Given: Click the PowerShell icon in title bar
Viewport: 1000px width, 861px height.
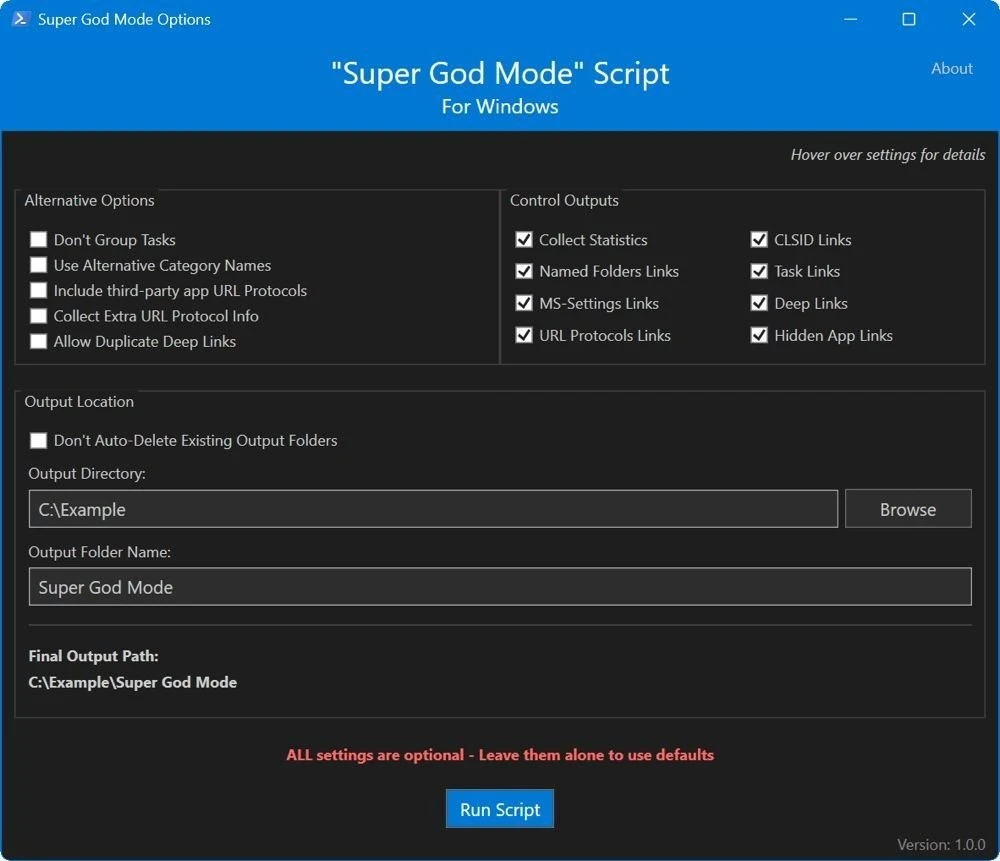Looking at the screenshot, I should click(20, 18).
